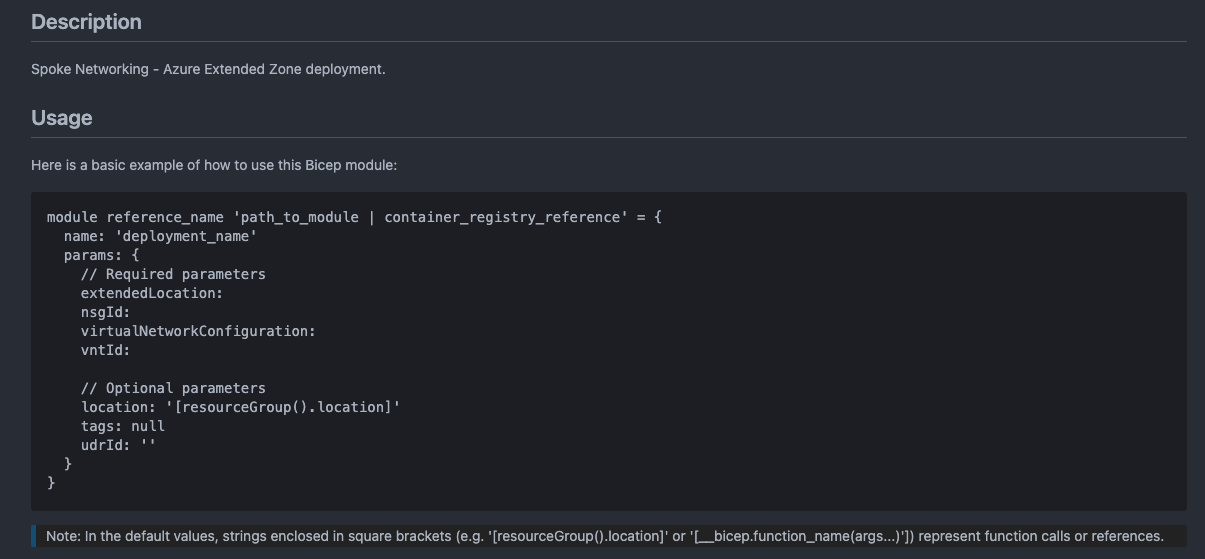Place the cursor on the extendedLocation parameter
Image resolution: width=1205 pixels, height=559 pixels.
pos(151,293)
